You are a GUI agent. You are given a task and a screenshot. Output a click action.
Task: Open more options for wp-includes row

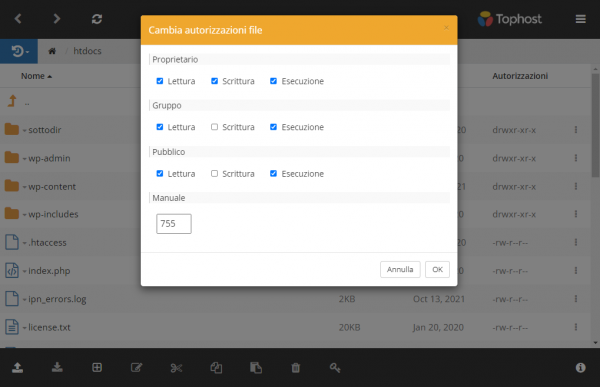[x=576, y=214]
